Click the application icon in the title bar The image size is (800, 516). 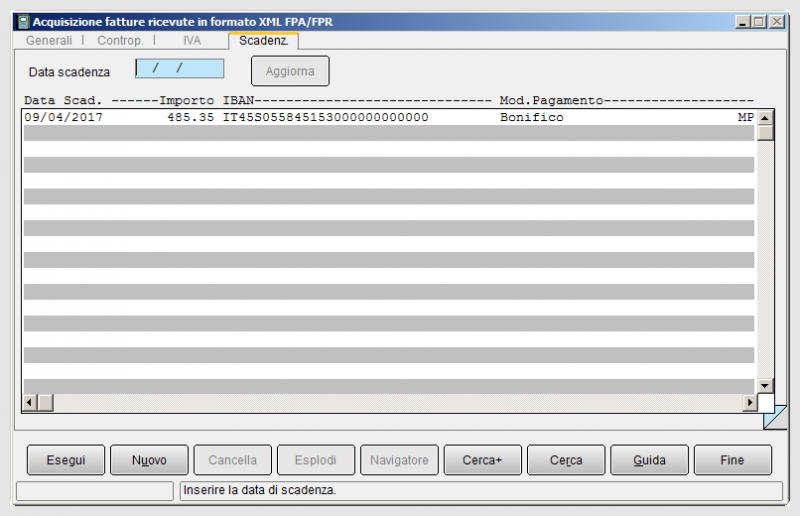23,22
